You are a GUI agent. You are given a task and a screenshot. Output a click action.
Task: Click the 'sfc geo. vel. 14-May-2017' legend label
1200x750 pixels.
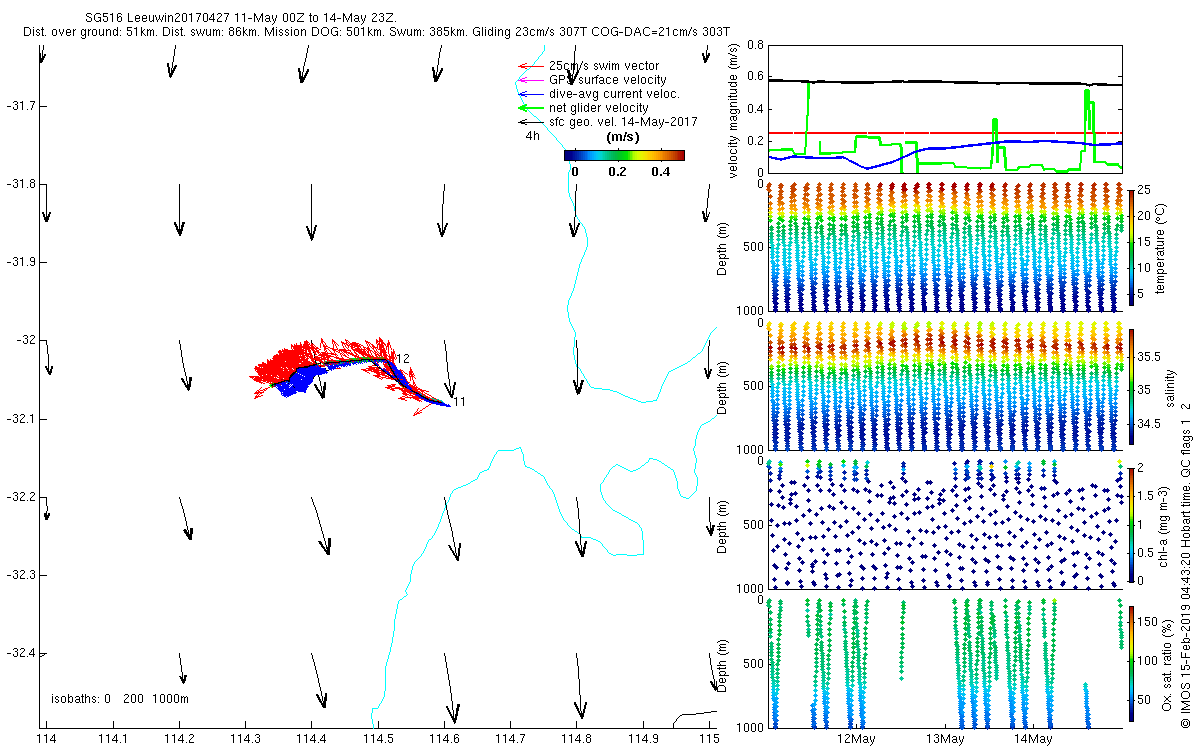click(x=623, y=122)
